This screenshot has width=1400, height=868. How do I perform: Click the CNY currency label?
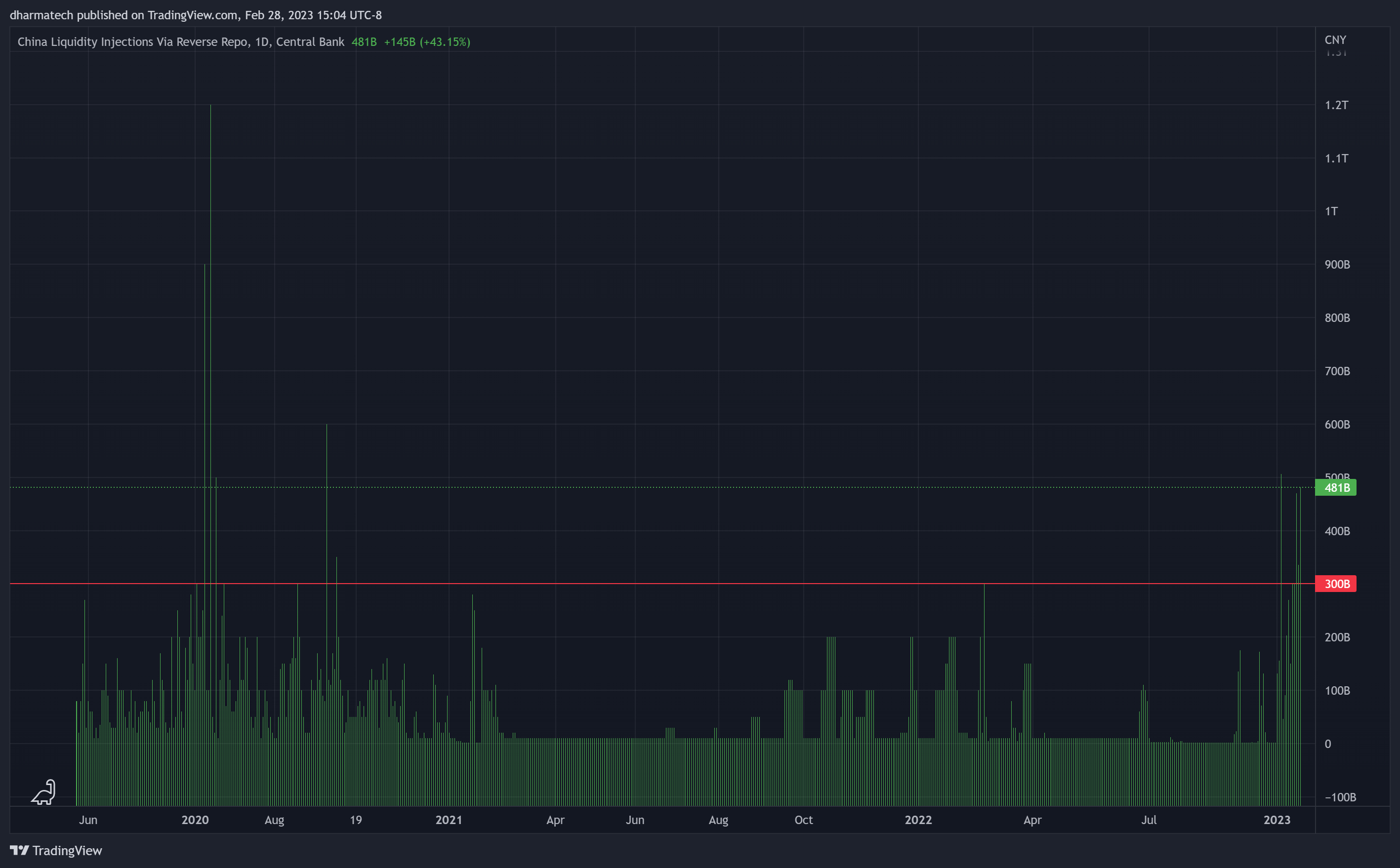point(1335,39)
